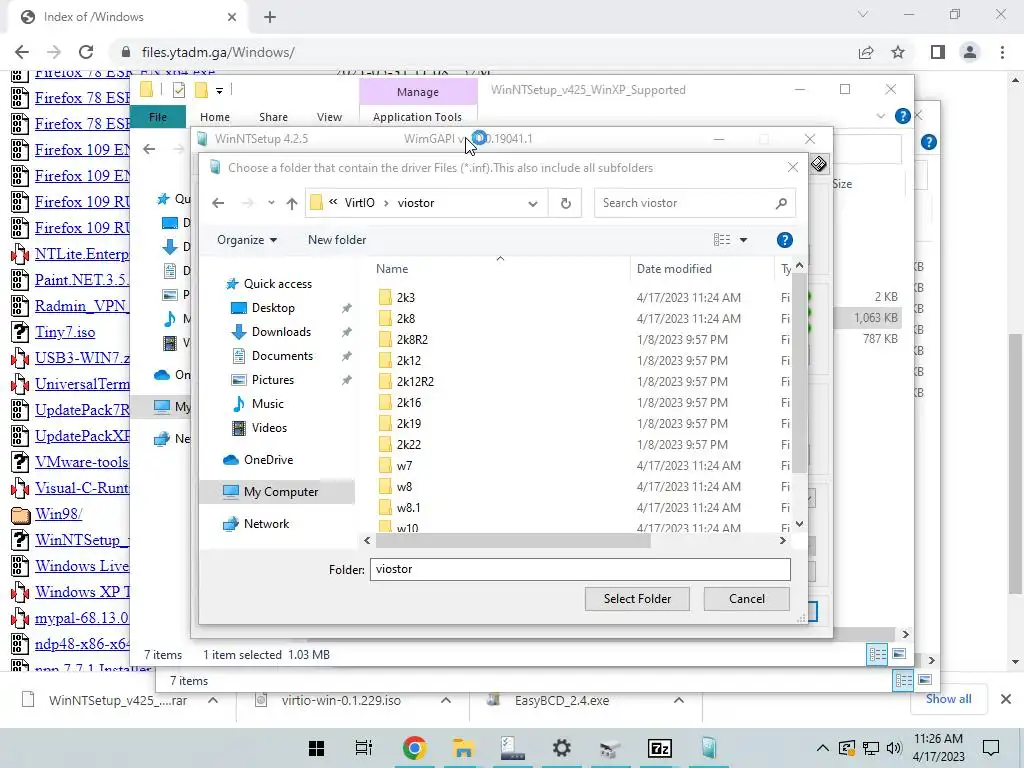The width and height of the screenshot is (1024, 768).
Task: Open the Tiny7.iso link
Action: point(65,332)
